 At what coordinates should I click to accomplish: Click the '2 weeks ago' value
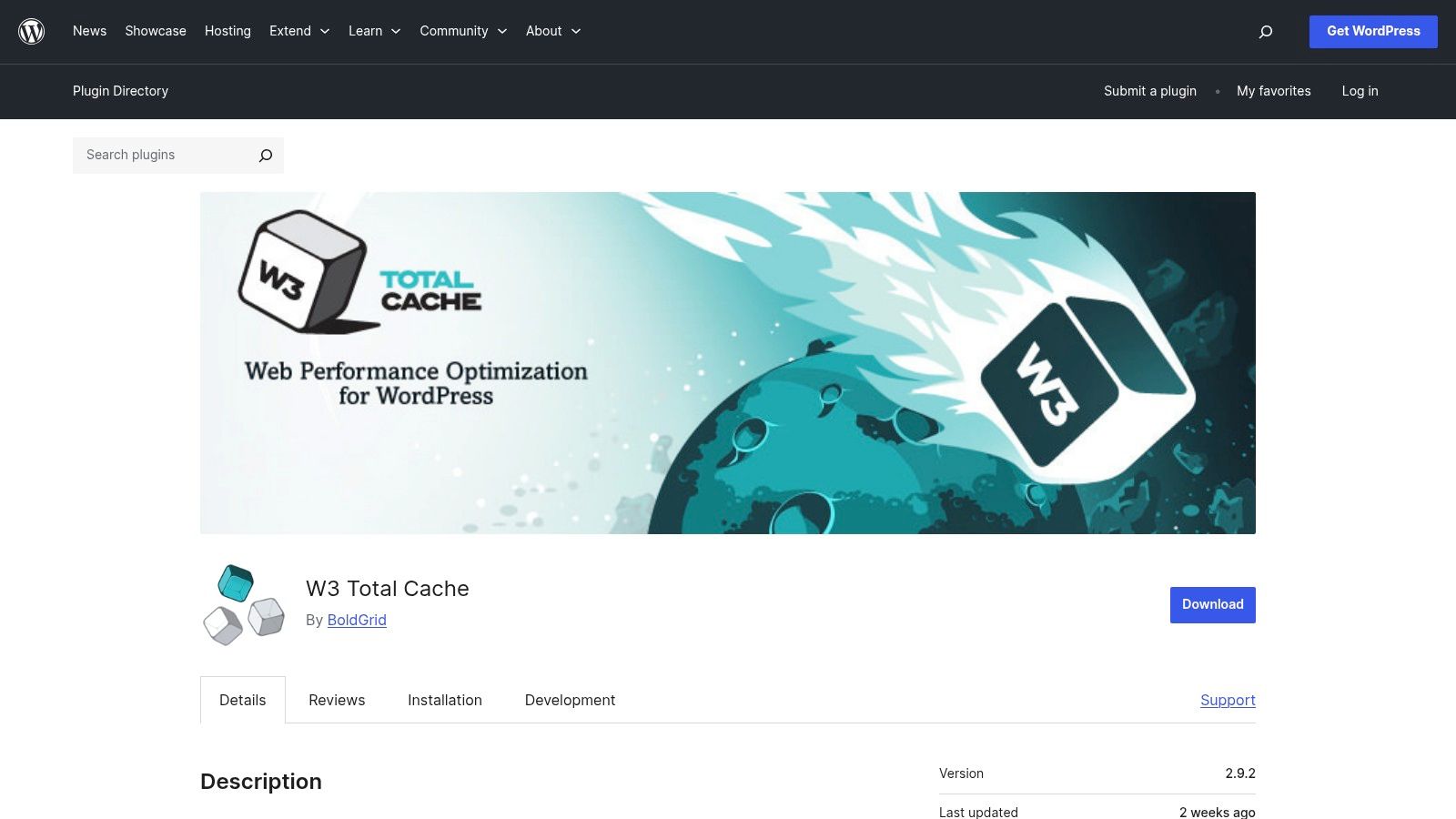click(x=1218, y=812)
